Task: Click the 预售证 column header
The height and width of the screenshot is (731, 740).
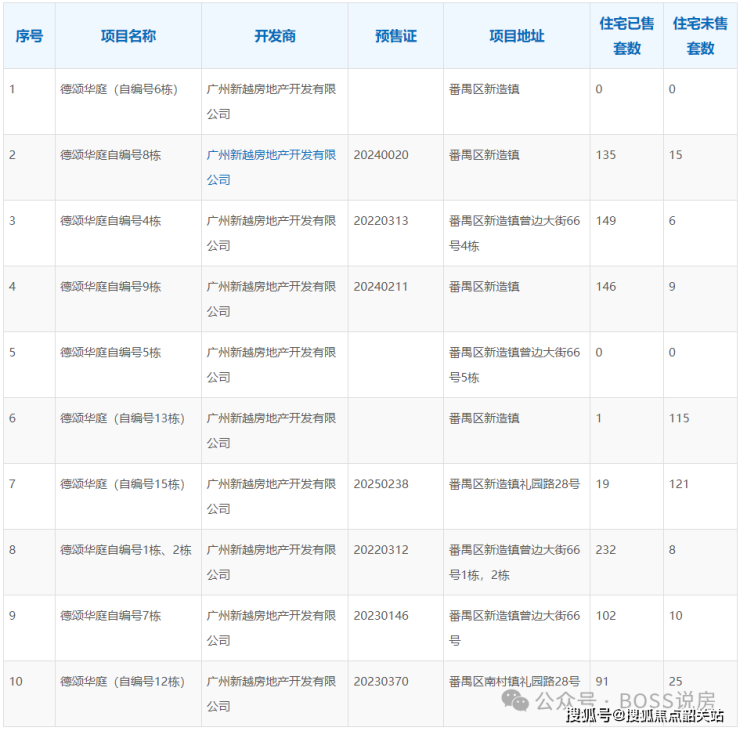Action: (396, 36)
